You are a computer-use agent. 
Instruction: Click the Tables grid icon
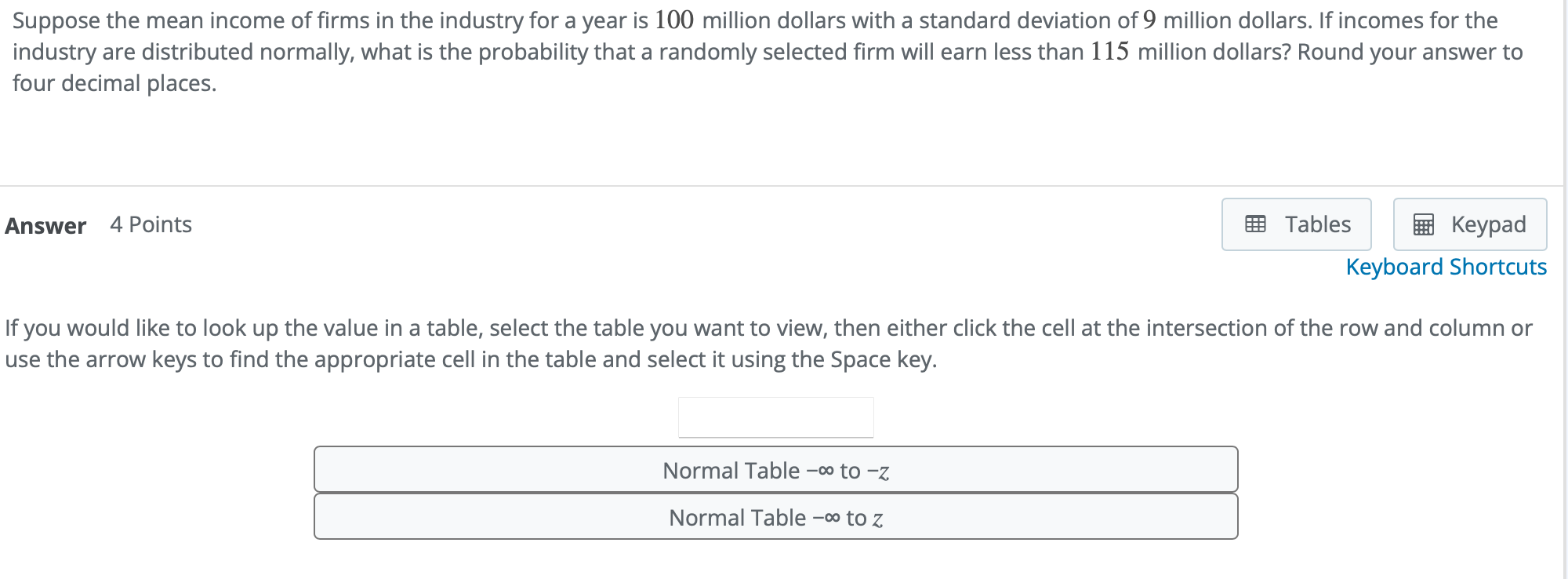point(1255,224)
